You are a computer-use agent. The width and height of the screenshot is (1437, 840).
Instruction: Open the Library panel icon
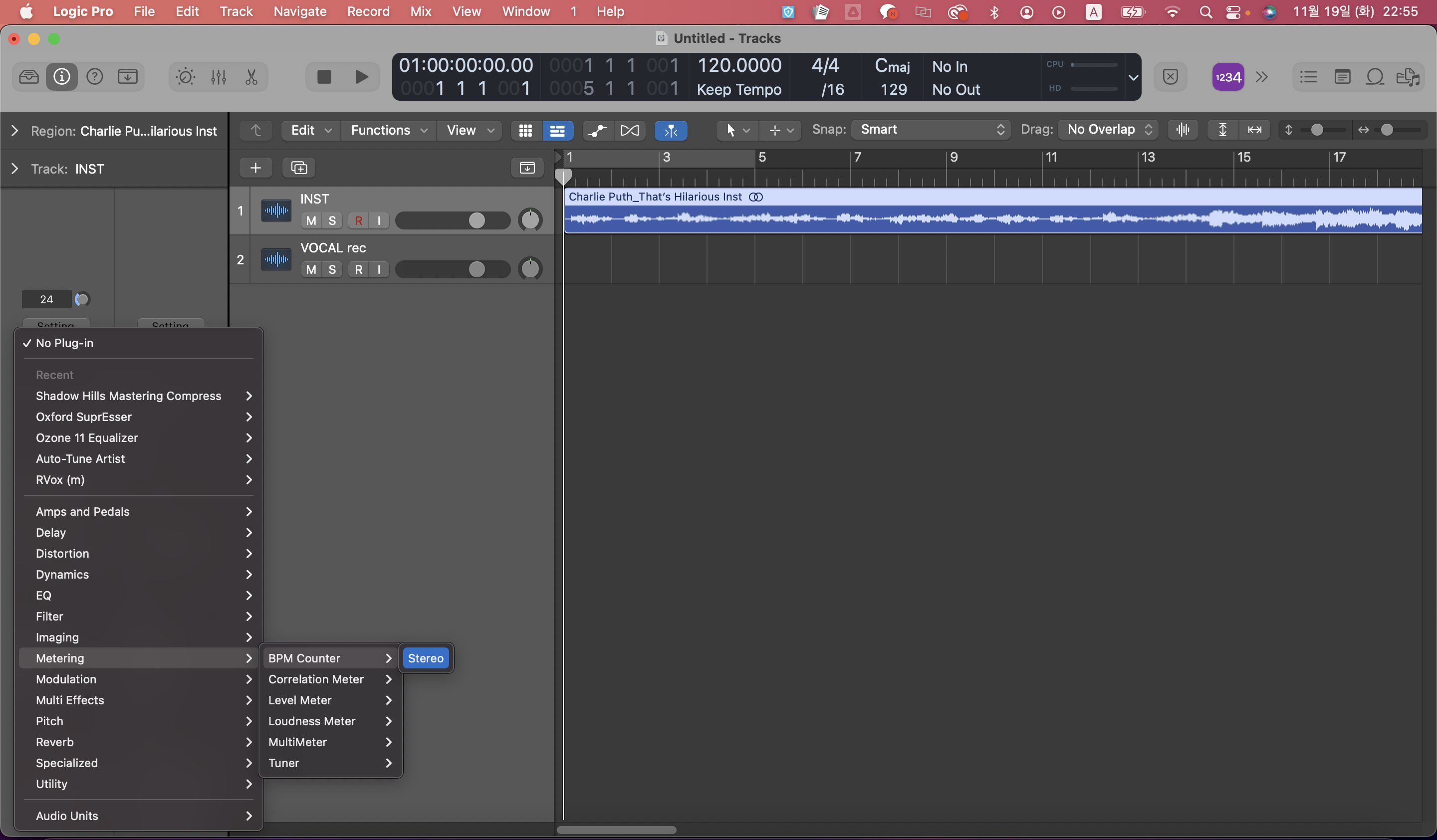tap(28, 76)
